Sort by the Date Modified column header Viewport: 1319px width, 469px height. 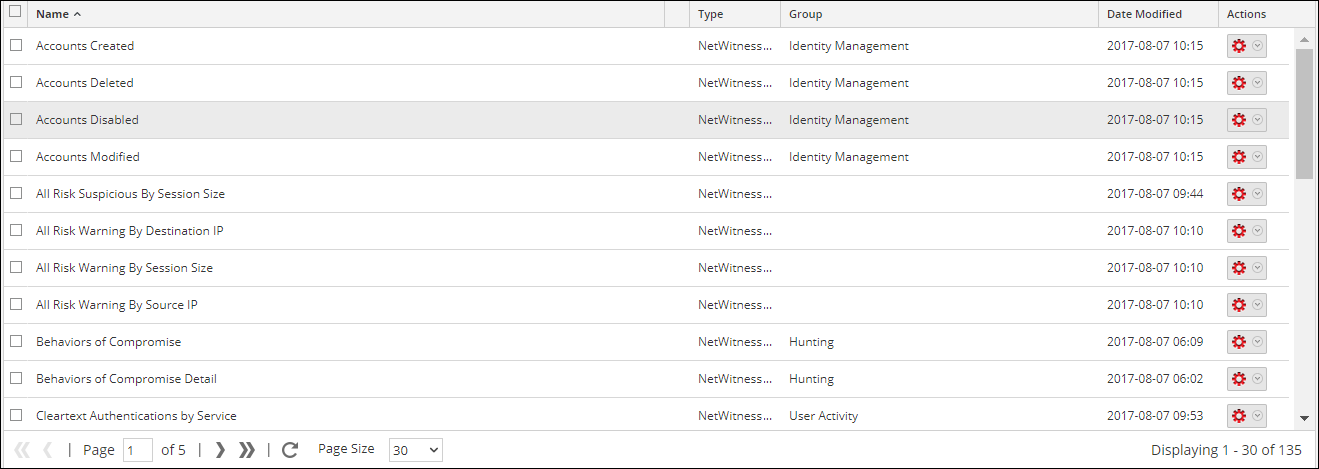pos(1144,14)
